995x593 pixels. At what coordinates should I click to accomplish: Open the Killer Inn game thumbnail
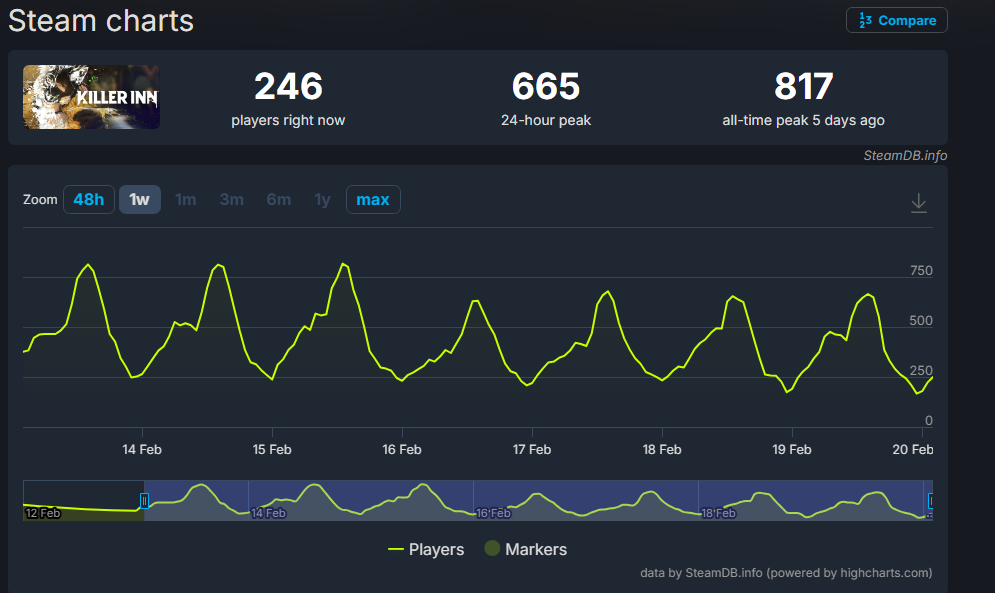91,97
